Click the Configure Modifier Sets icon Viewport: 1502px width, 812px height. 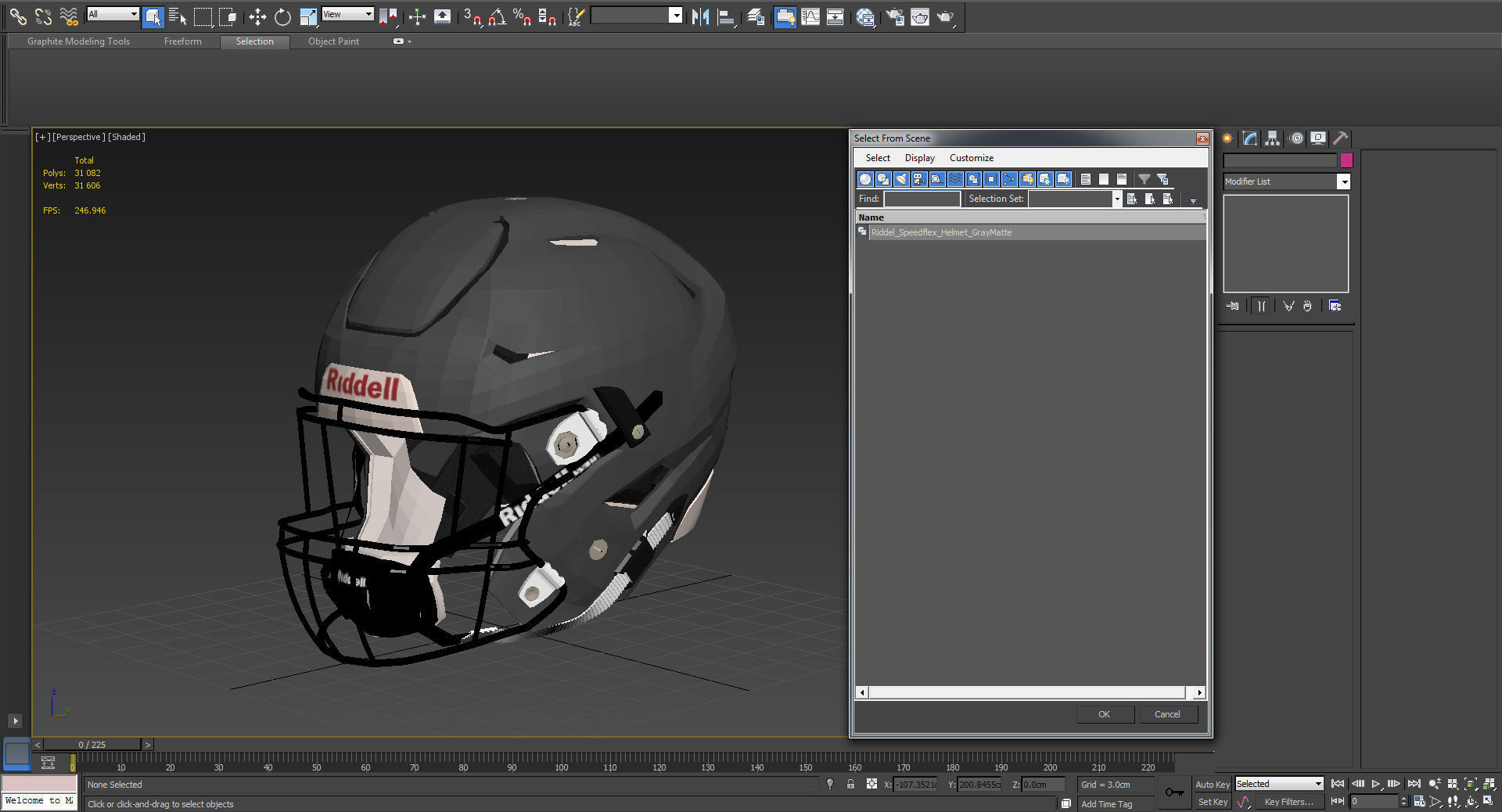point(1335,306)
